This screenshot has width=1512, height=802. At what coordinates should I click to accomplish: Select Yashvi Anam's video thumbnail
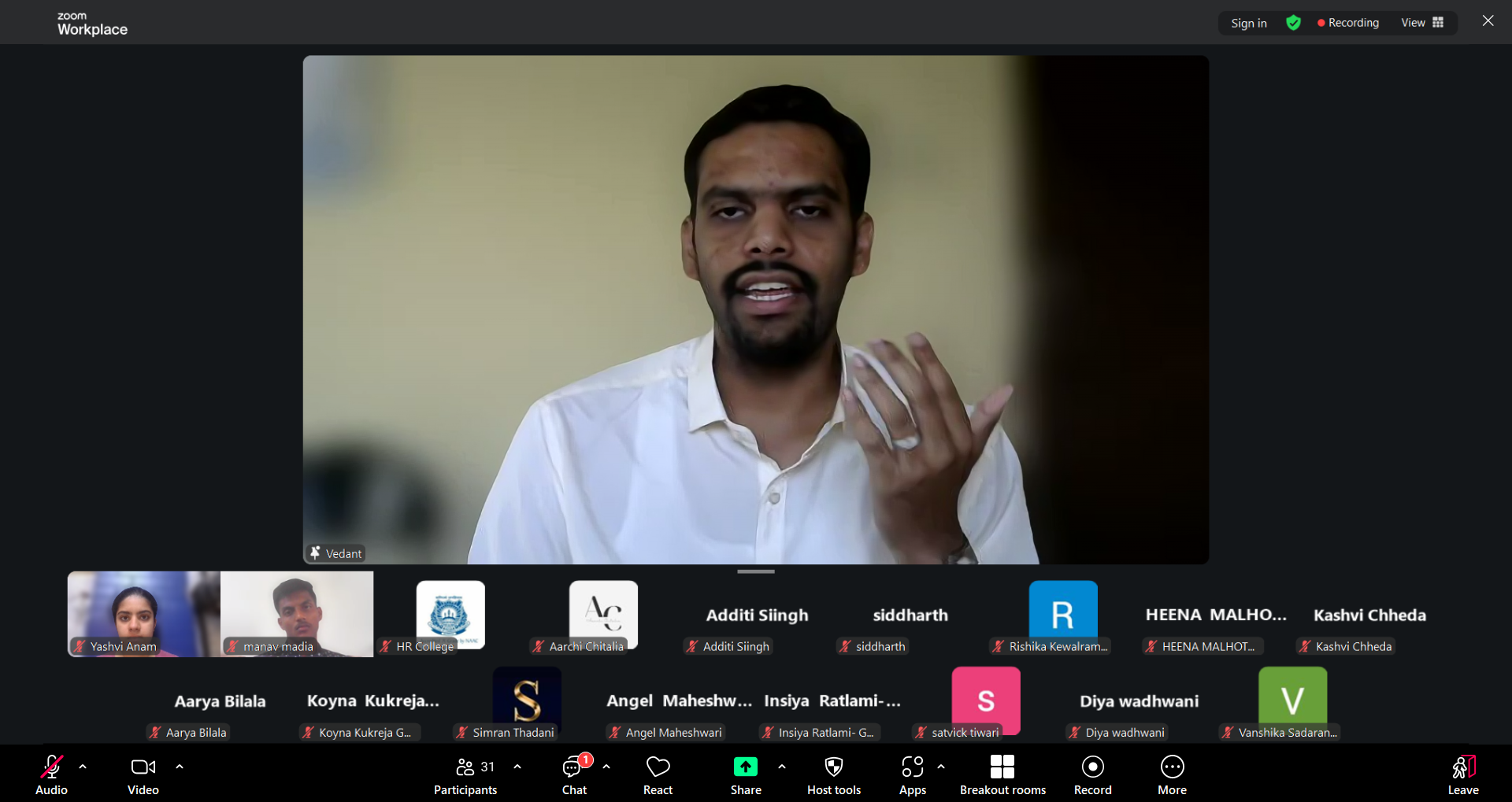pyautogui.click(x=143, y=614)
